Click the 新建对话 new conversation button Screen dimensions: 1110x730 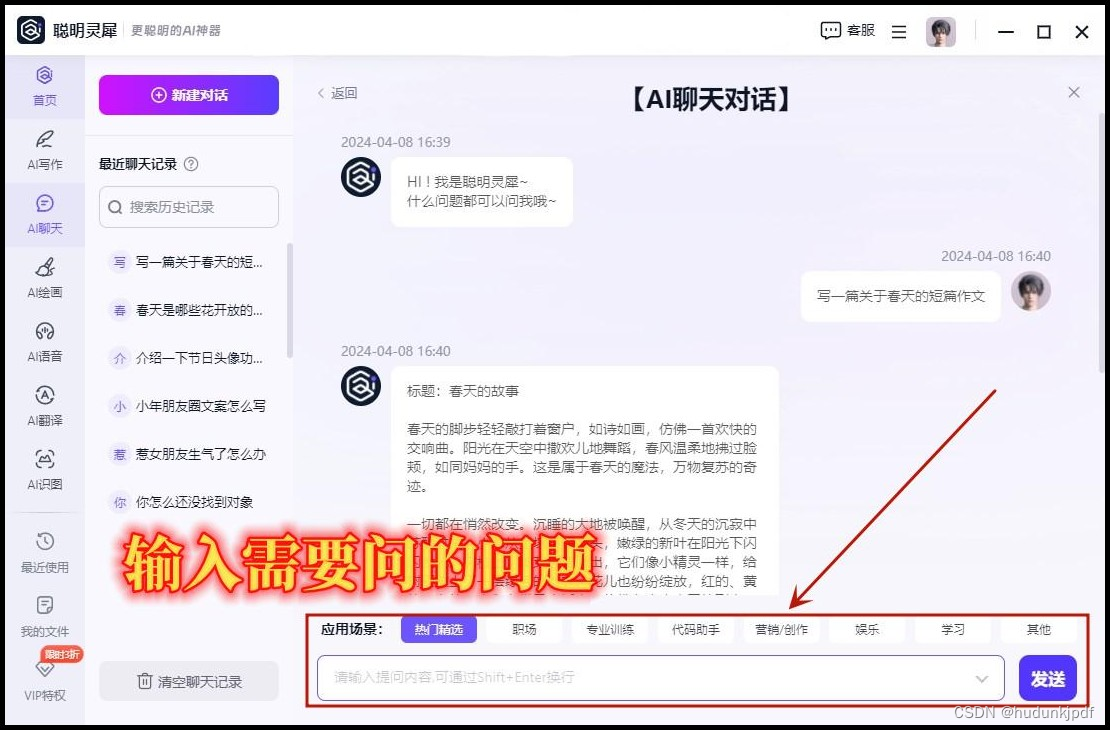tap(188, 95)
